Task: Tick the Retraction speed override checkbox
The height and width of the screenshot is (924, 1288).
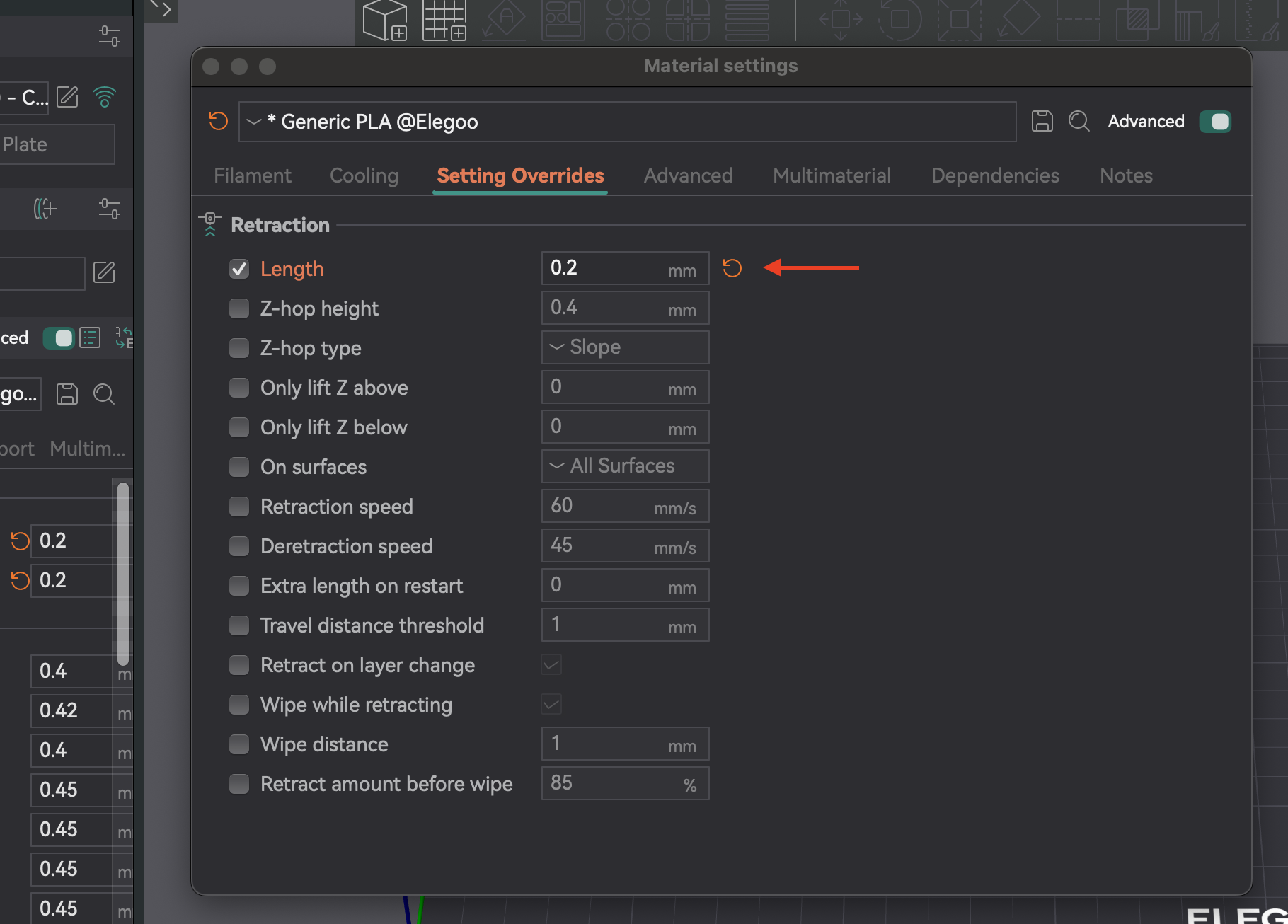Action: [239, 507]
